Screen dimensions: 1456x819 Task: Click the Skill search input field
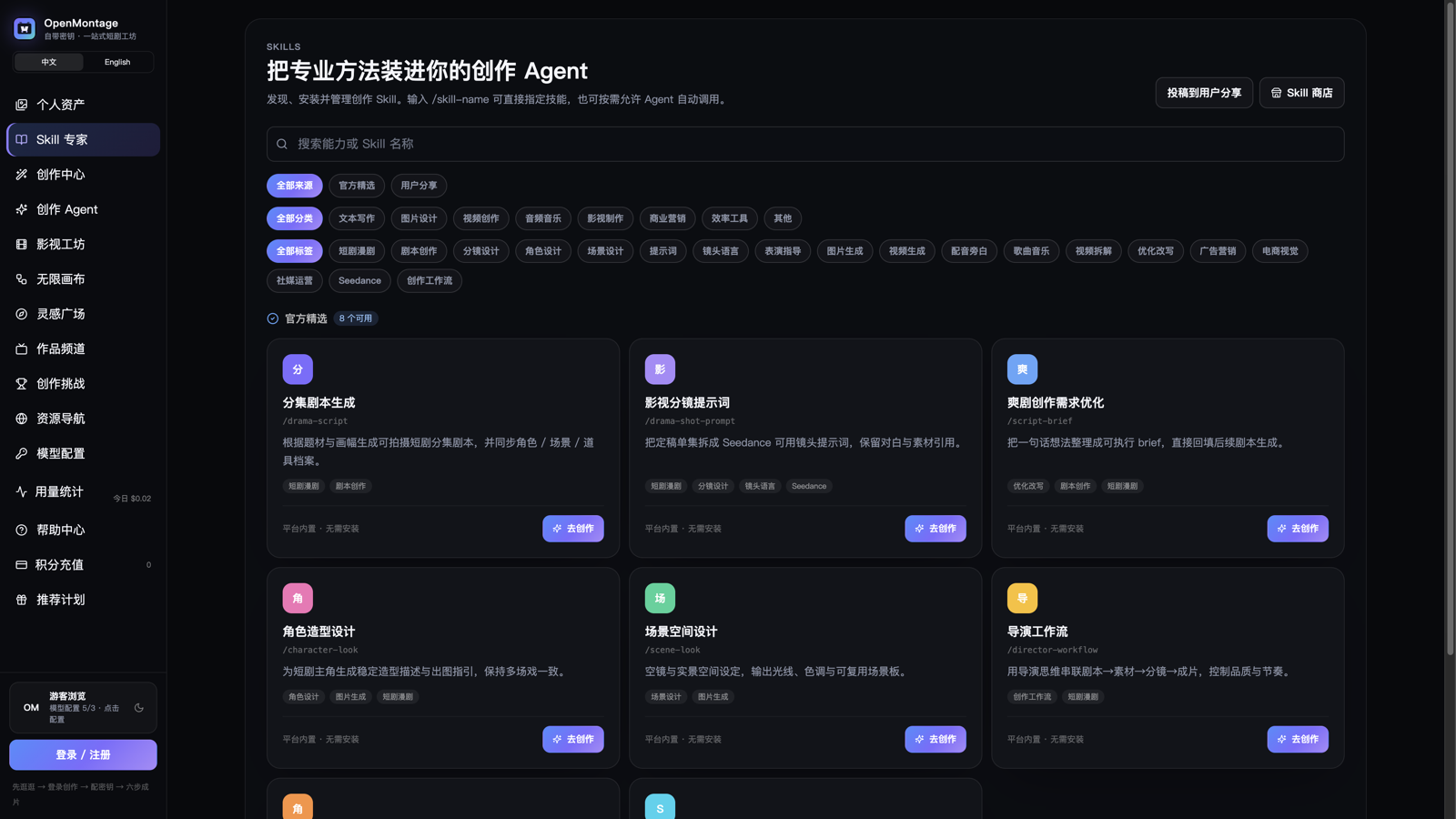point(805,144)
